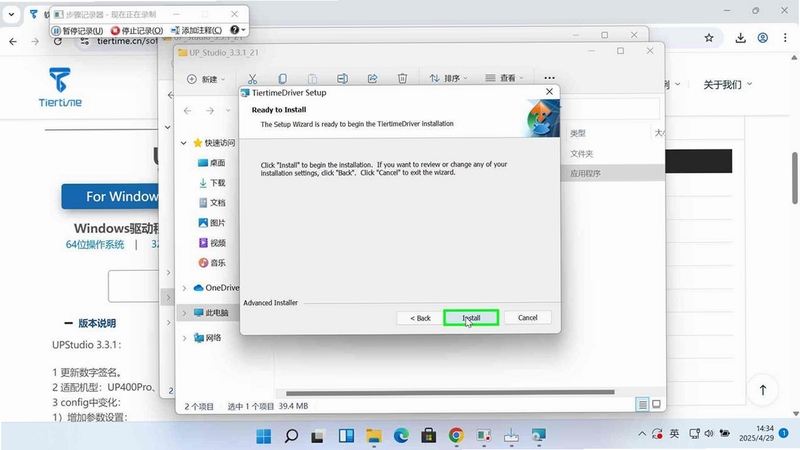The image size is (800, 450).
Task: Open the Chrome profile icon
Action: pos(763,38)
